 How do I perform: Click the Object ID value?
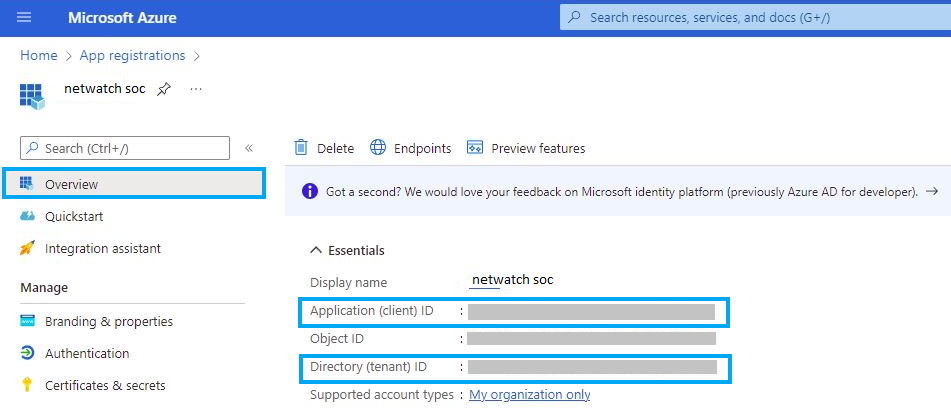coord(591,339)
